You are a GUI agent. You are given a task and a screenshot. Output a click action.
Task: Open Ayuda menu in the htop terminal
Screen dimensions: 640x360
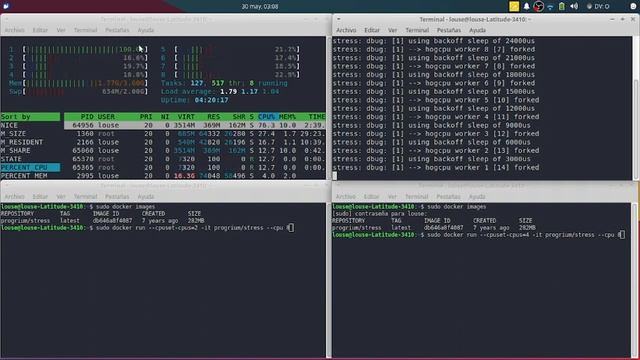click(x=146, y=30)
